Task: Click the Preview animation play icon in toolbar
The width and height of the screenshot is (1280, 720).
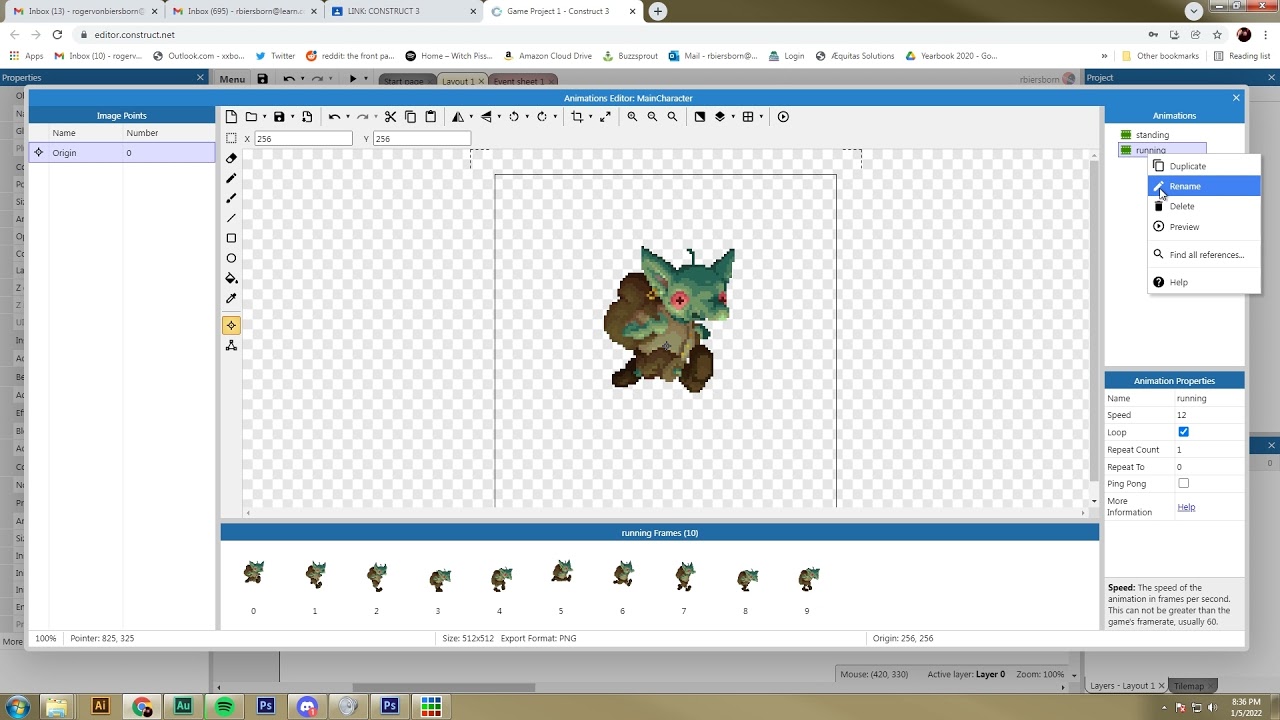Action: coord(783,117)
